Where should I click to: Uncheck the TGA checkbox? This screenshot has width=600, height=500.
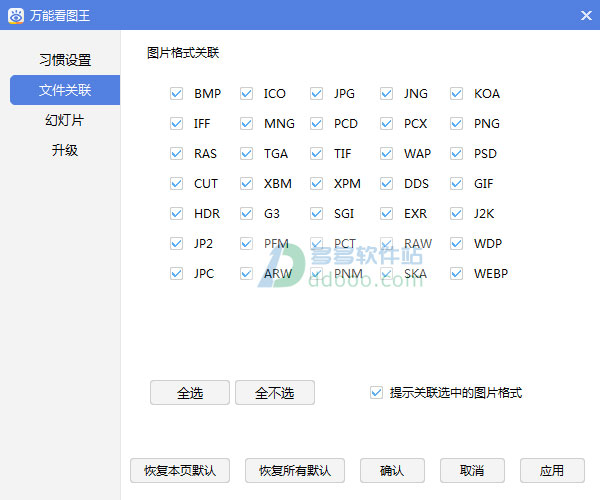(246, 154)
